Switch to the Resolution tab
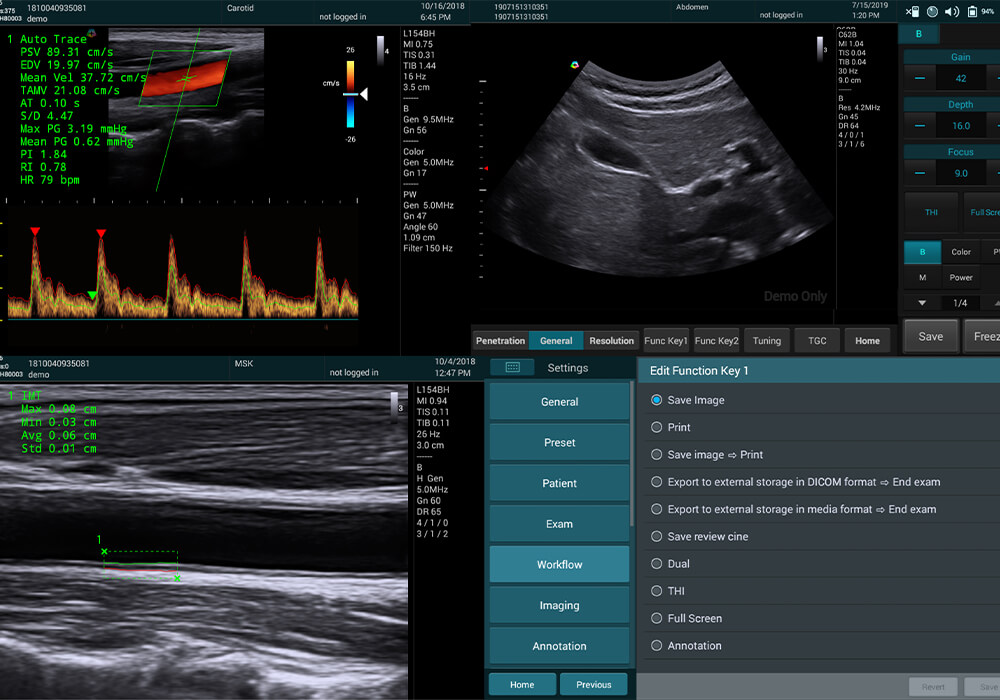 click(x=611, y=341)
